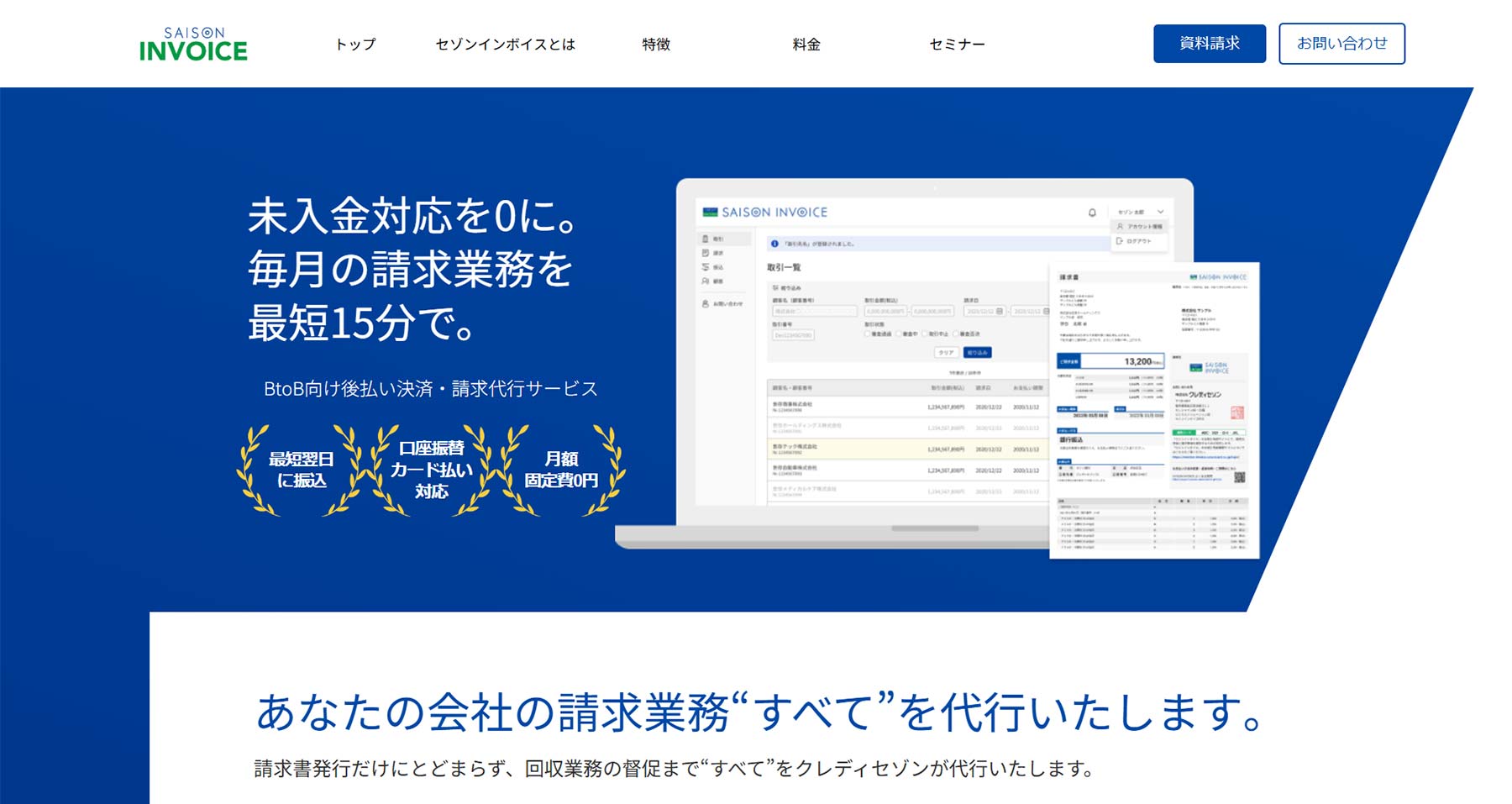This screenshot has height=804, width=1512.
Task: Open the セミナー navigation item
Action: pyautogui.click(x=957, y=44)
